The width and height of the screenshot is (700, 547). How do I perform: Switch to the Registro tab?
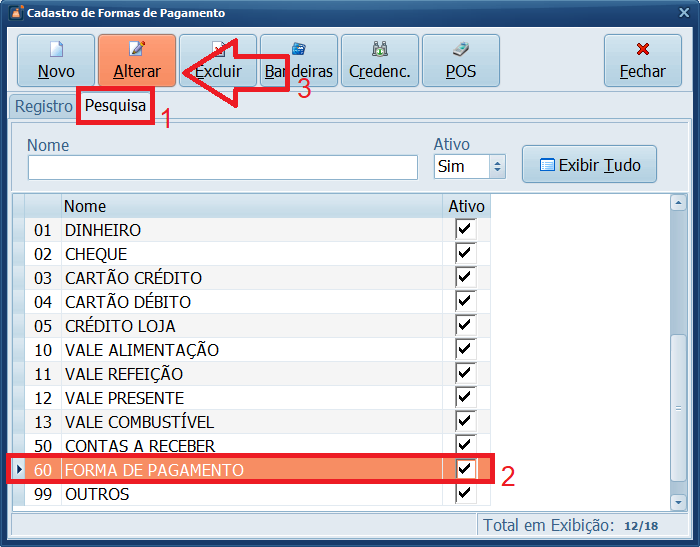[43, 106]
